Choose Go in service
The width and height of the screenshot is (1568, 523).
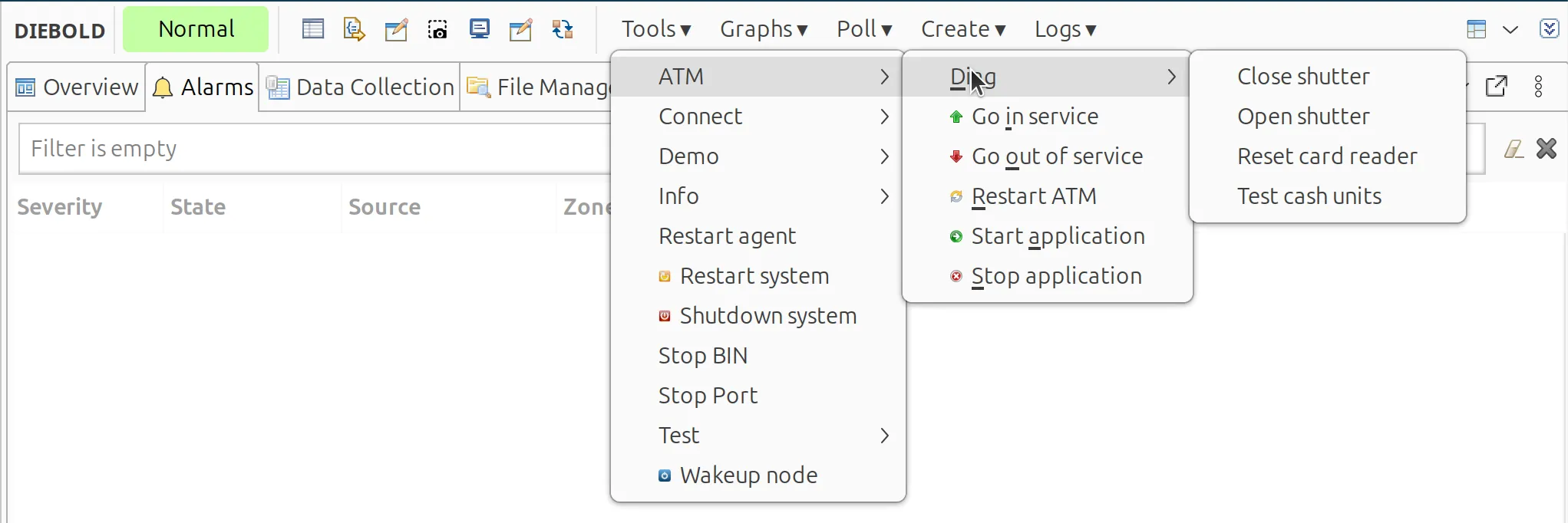[x=1047, y=117]
